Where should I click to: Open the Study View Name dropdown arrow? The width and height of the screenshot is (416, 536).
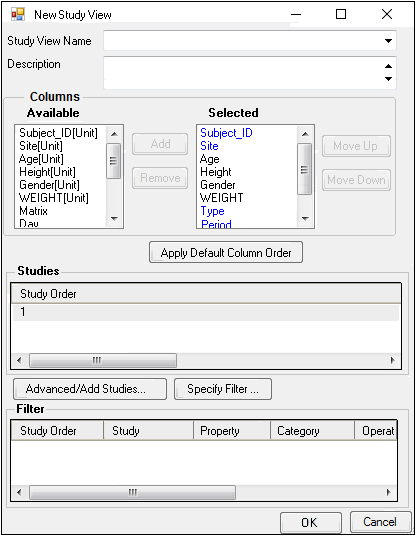388,41
